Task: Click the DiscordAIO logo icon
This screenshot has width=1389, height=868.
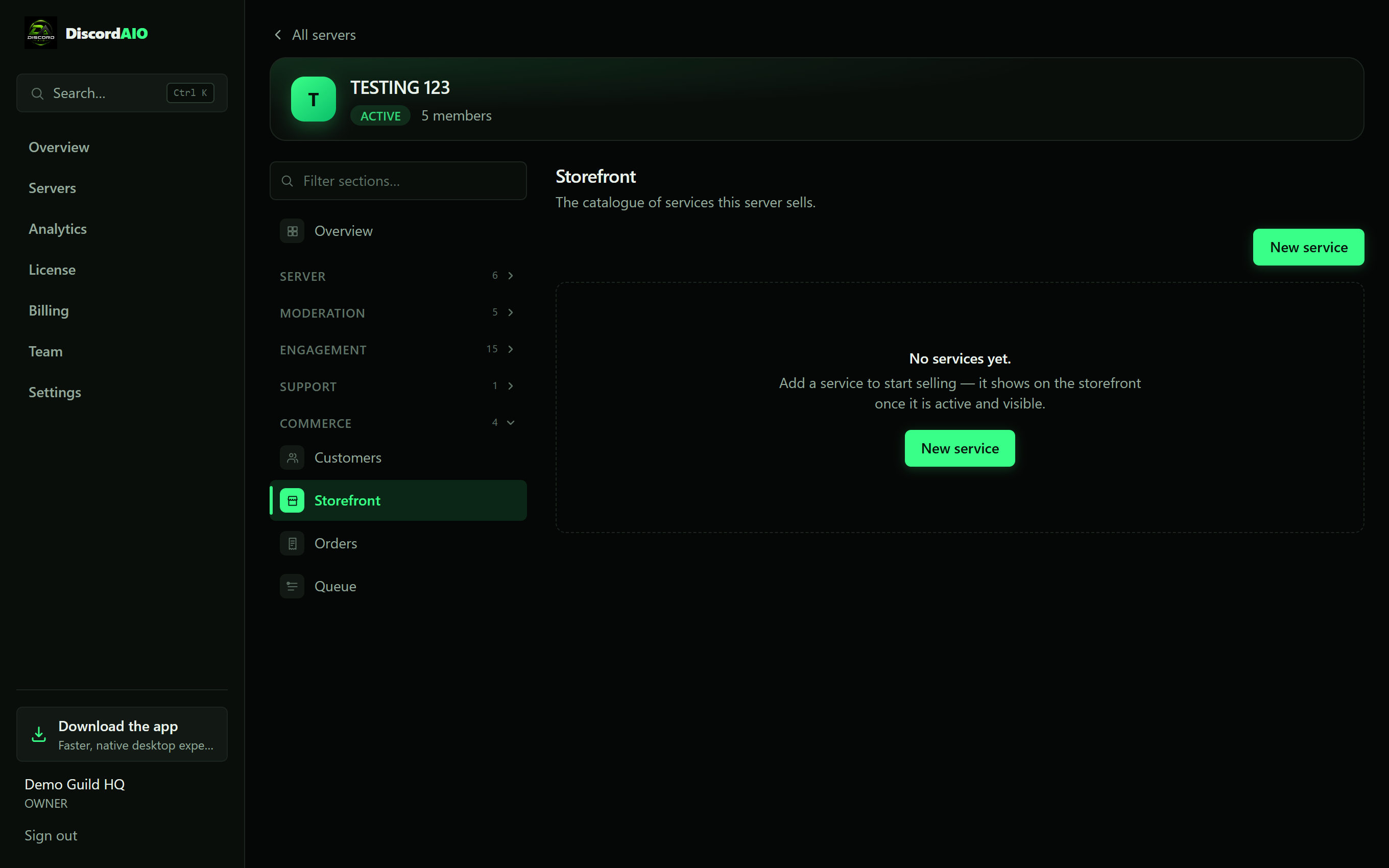Action: pos(41,33)
